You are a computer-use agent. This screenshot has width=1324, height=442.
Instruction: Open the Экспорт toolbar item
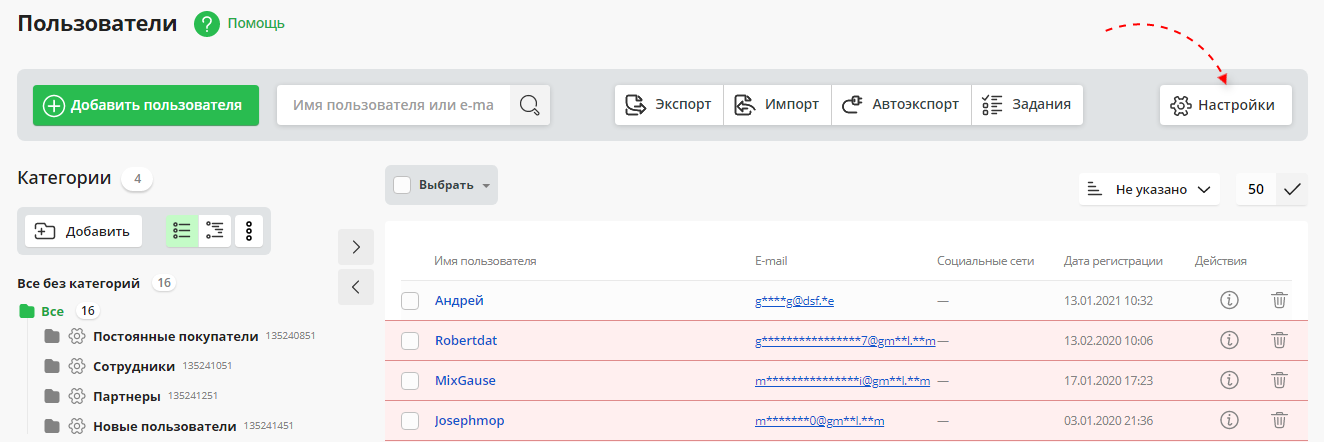pos(669,105)
